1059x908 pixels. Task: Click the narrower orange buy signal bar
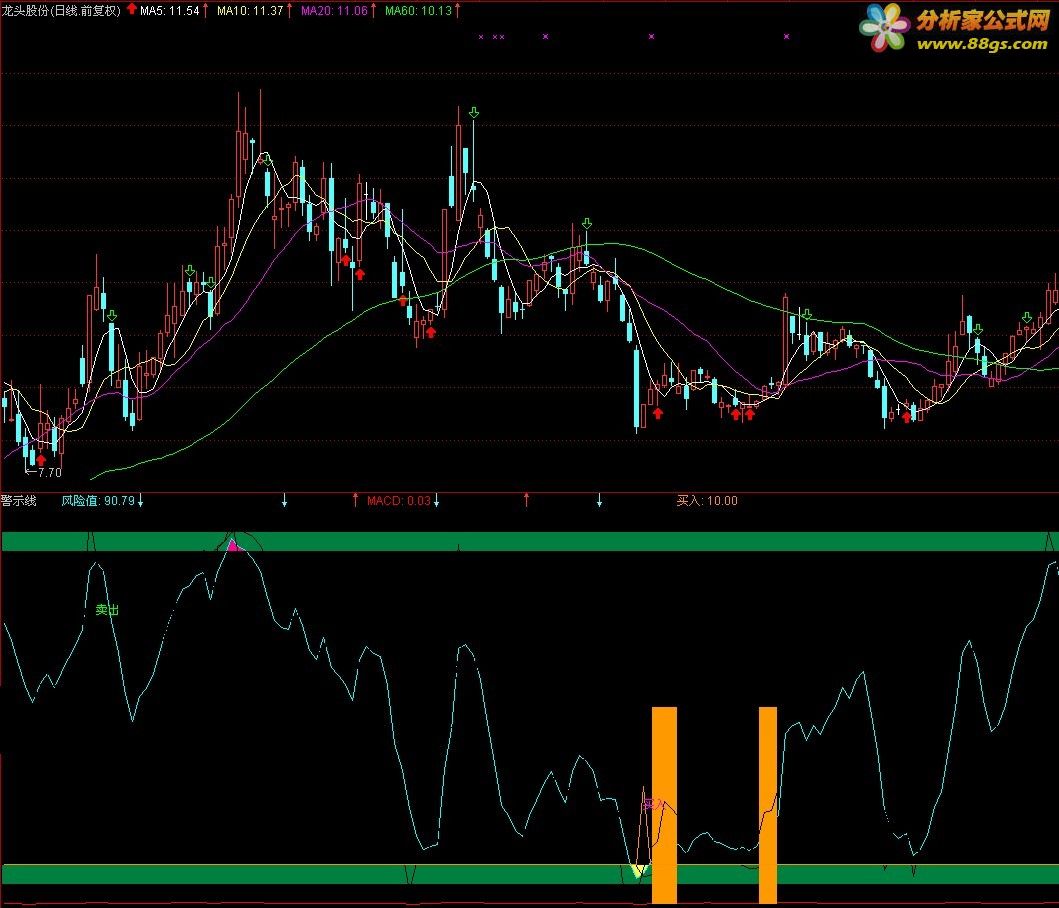768,805
